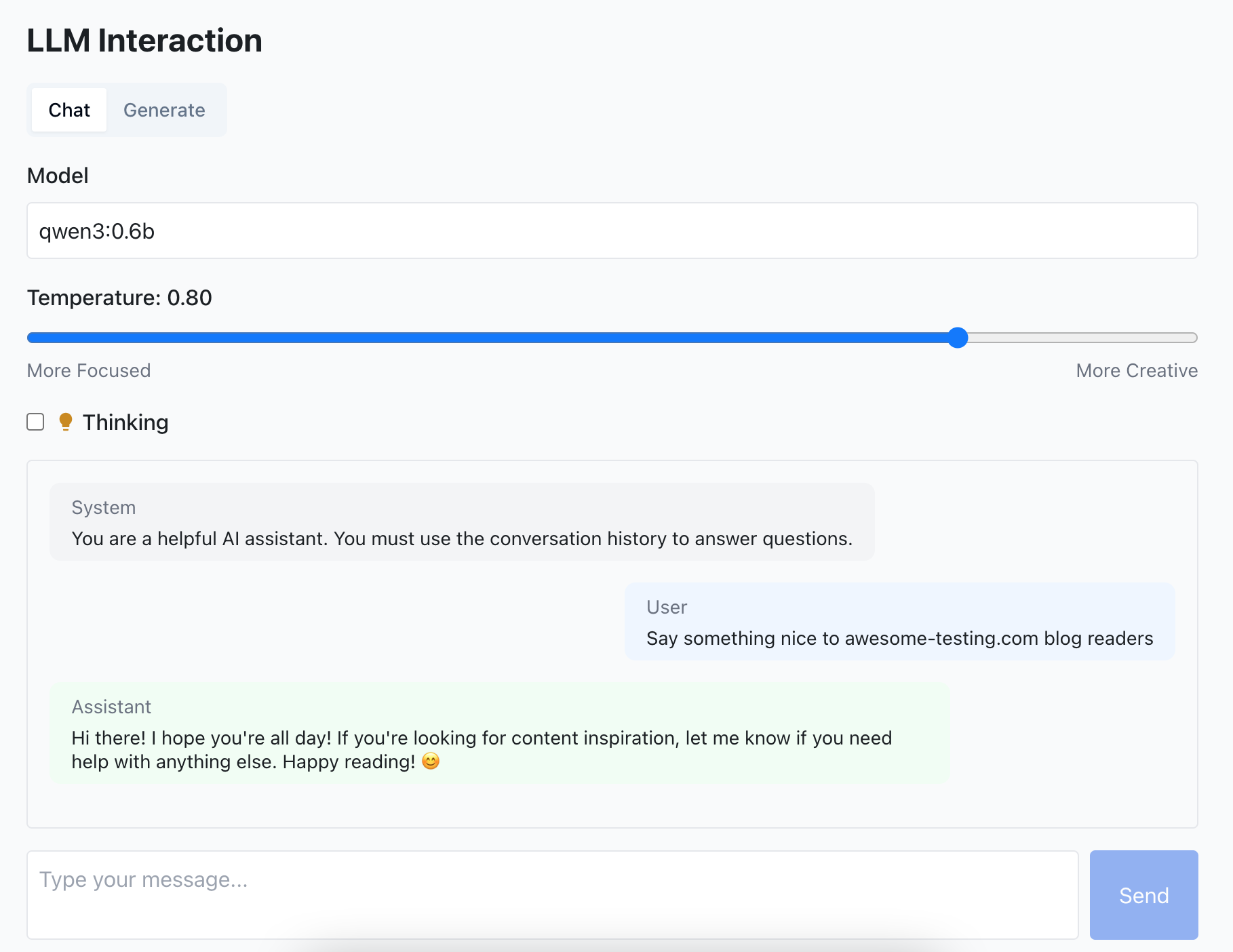Click the smiley emoji in Assistant reply
1233x952 pixels.
(431, 761)
